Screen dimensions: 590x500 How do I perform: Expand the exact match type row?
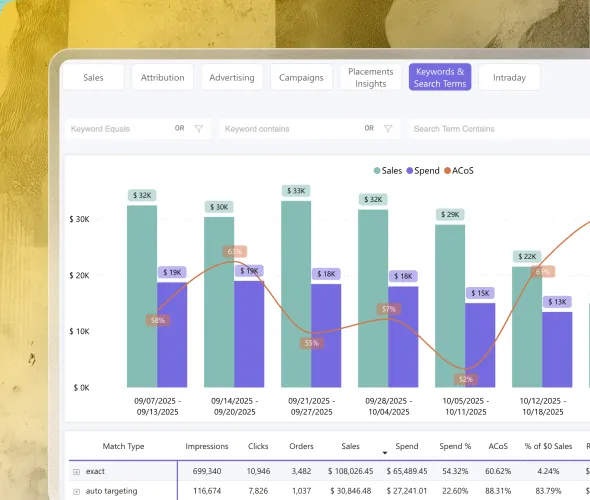coord(76,472)
